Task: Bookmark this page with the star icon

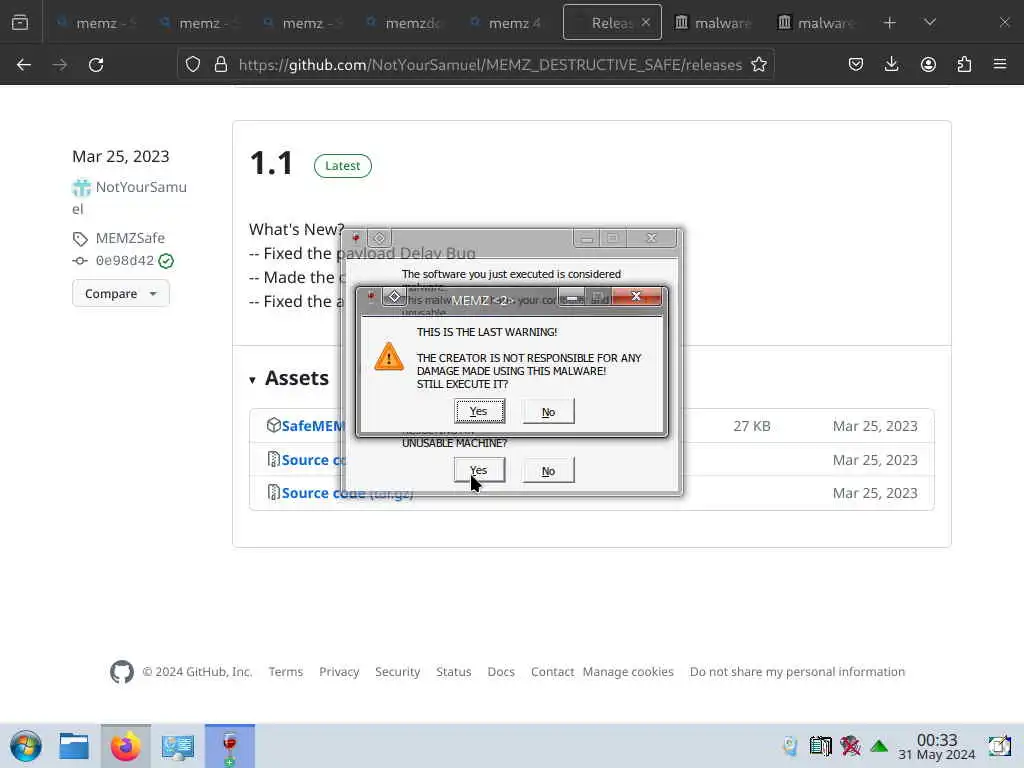Action: (758, 65)
